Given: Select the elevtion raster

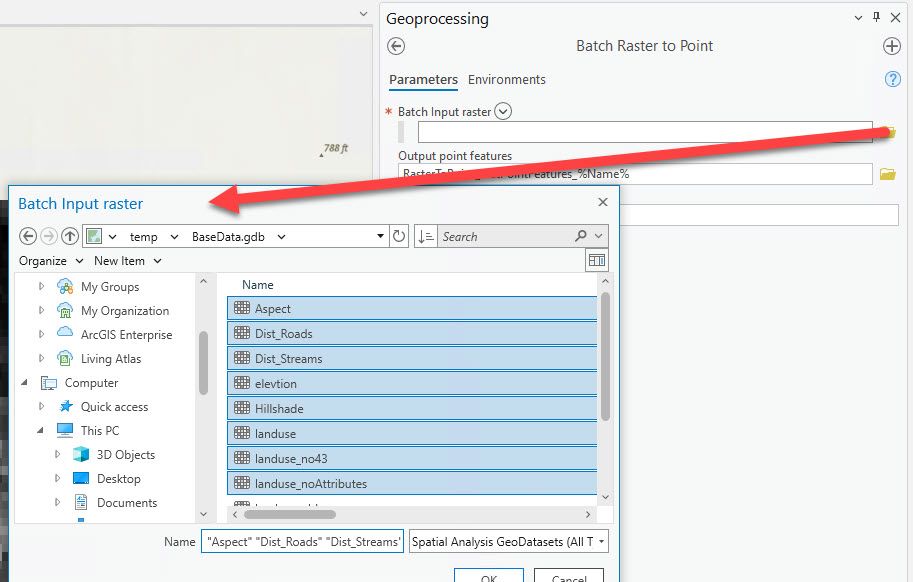Looking at the screenshot, I should [x=412, y=384].
